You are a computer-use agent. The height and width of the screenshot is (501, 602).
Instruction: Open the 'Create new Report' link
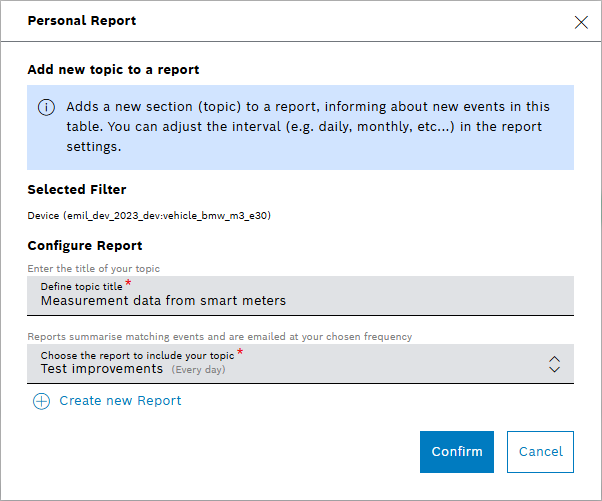120,401
